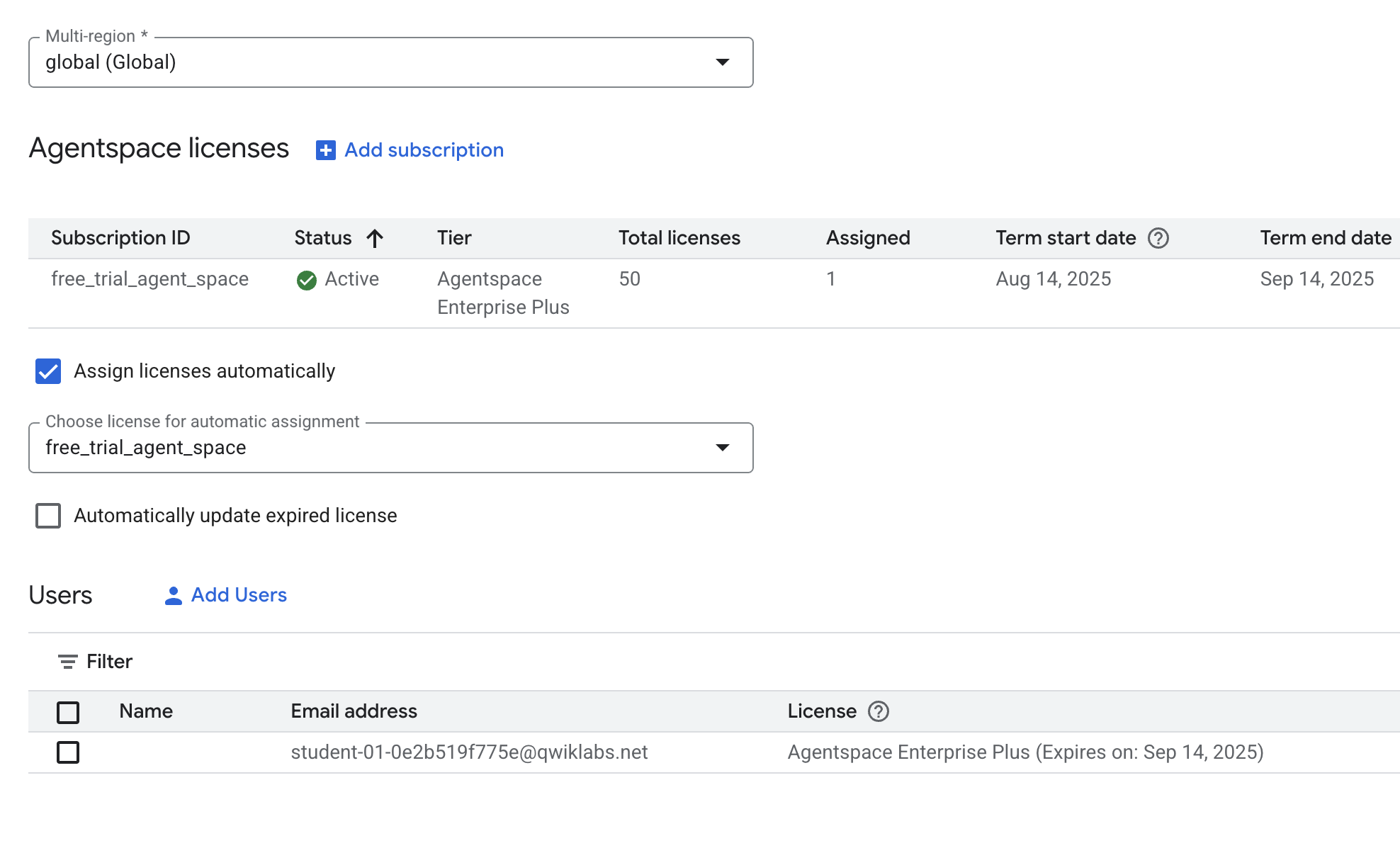Click the Tier column header

point(454,238)
